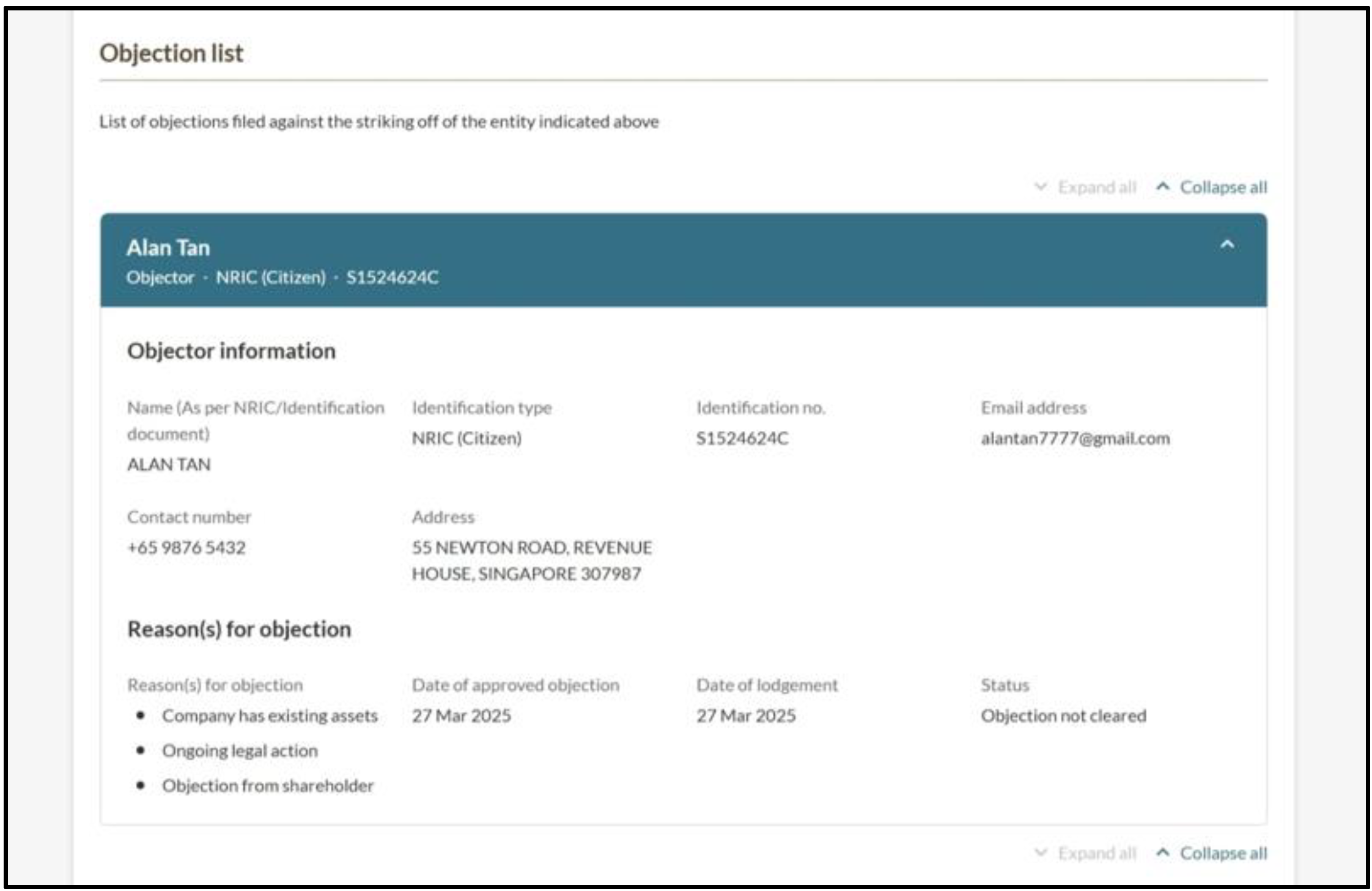Click the bottom Collapse all chevron icon
Image resolution: width=1372 pixels, height=891 pixels.
coord(1163,852)
